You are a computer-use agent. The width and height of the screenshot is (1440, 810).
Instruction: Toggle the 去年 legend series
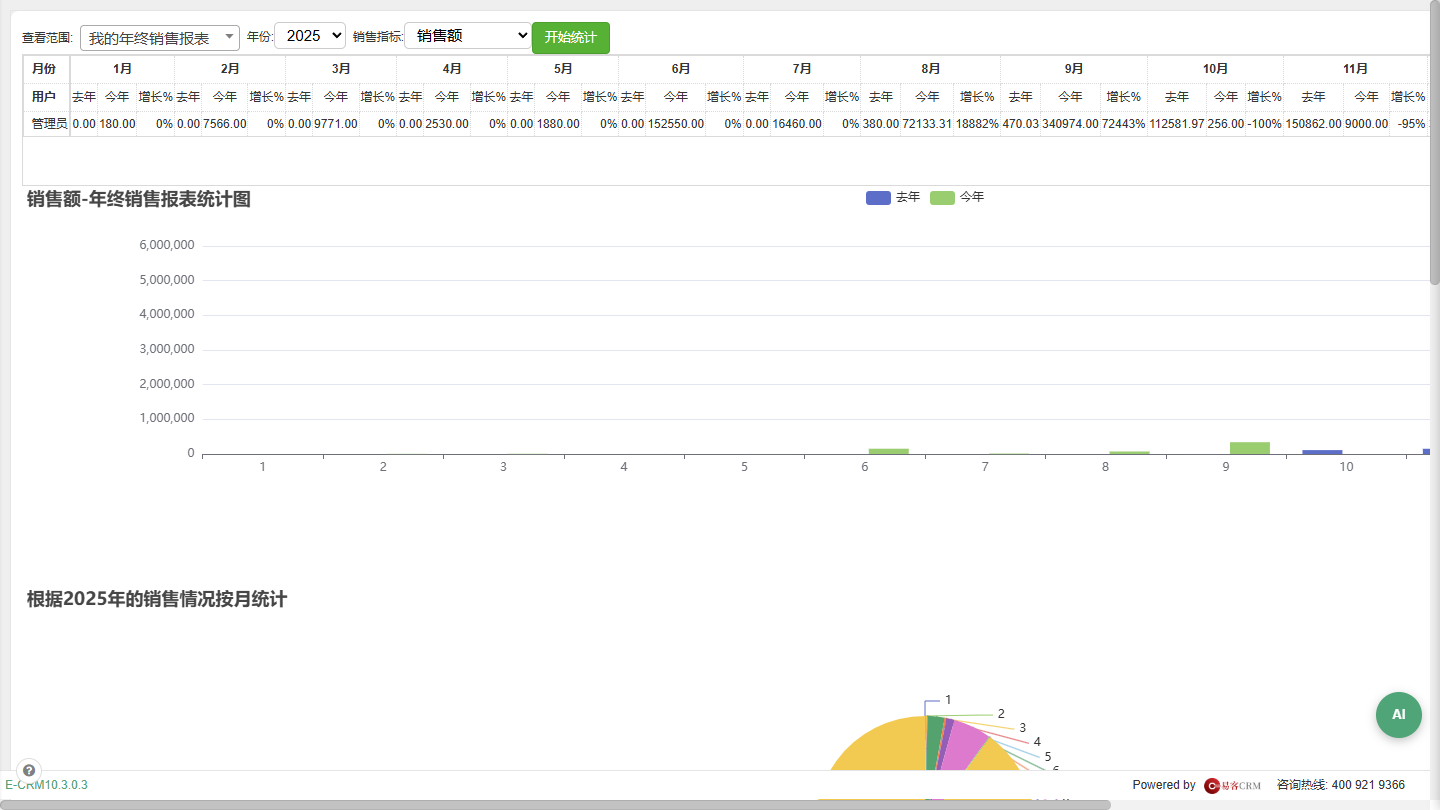(893, 198)
